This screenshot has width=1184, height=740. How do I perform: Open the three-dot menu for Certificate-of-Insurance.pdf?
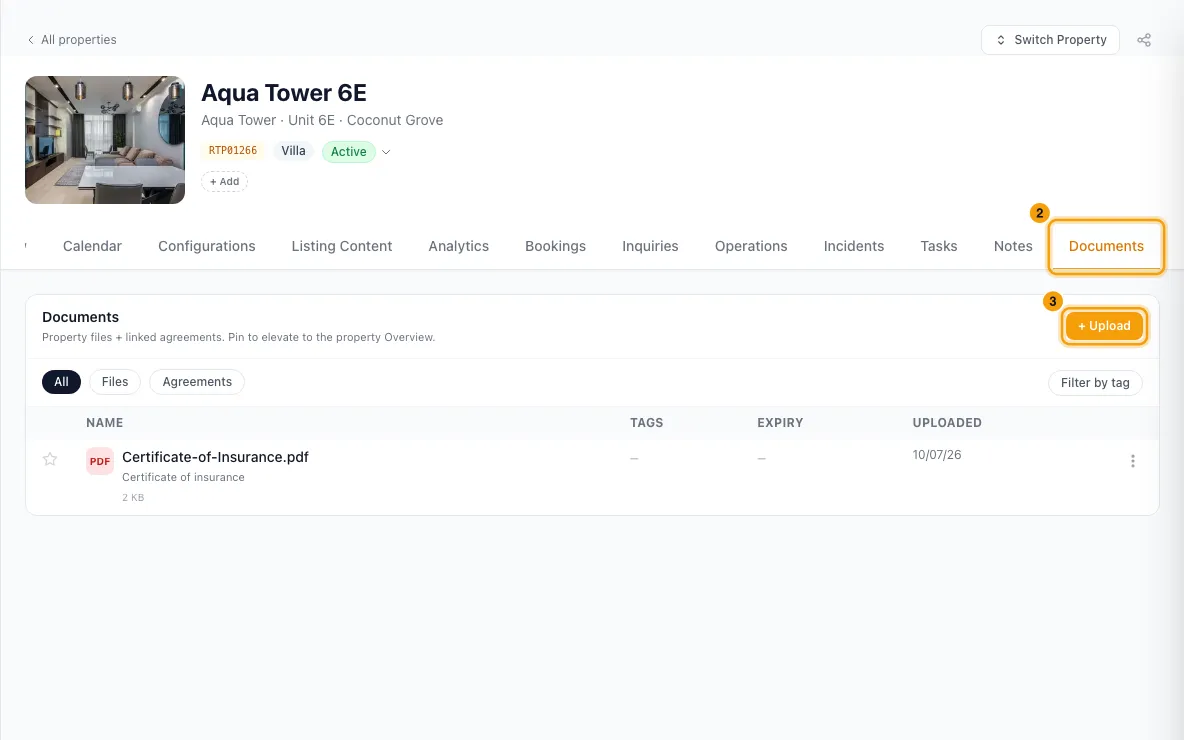pyautogui.click(x=1133, y=461)
